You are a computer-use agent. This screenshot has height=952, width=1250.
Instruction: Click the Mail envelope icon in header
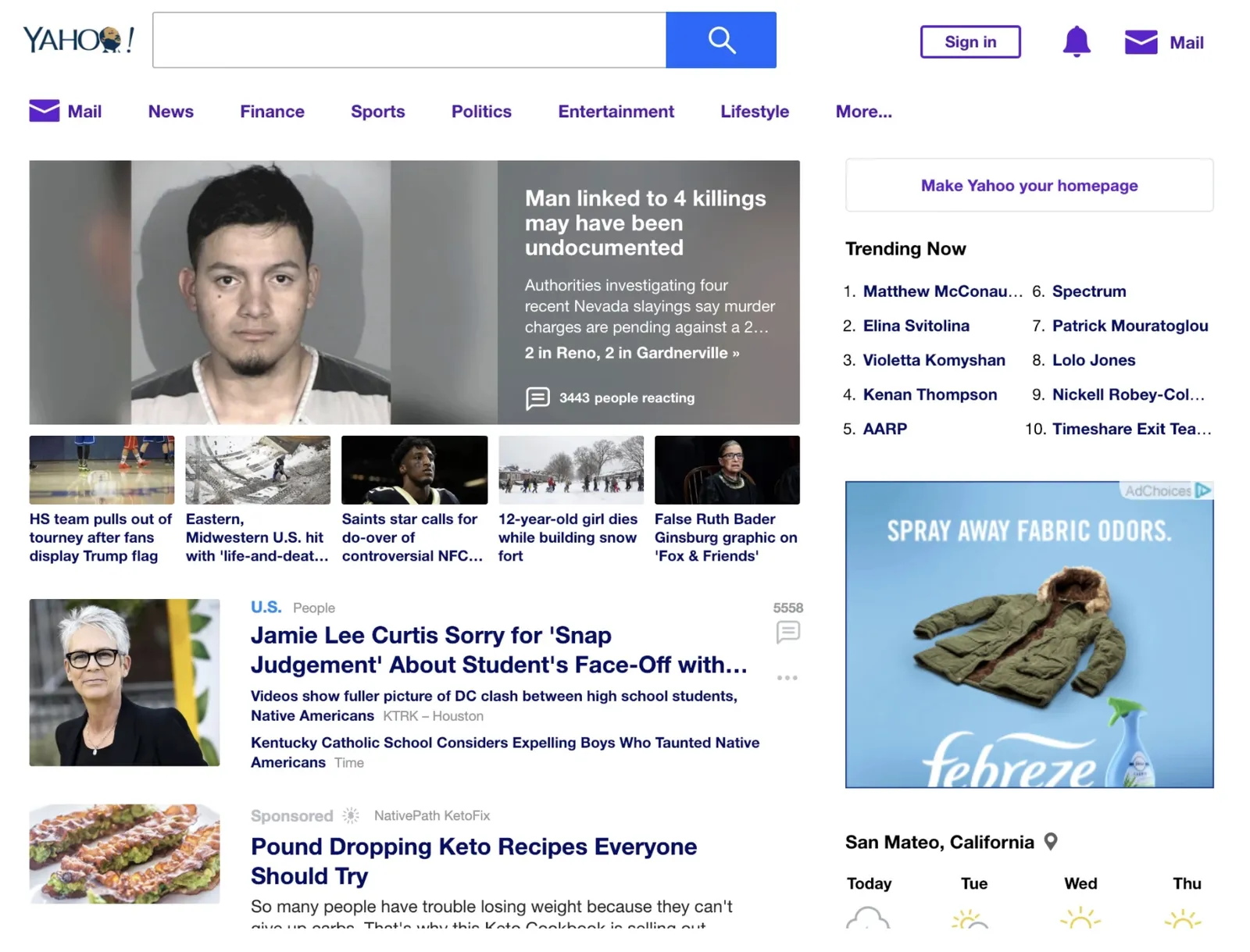point(1141,42)
